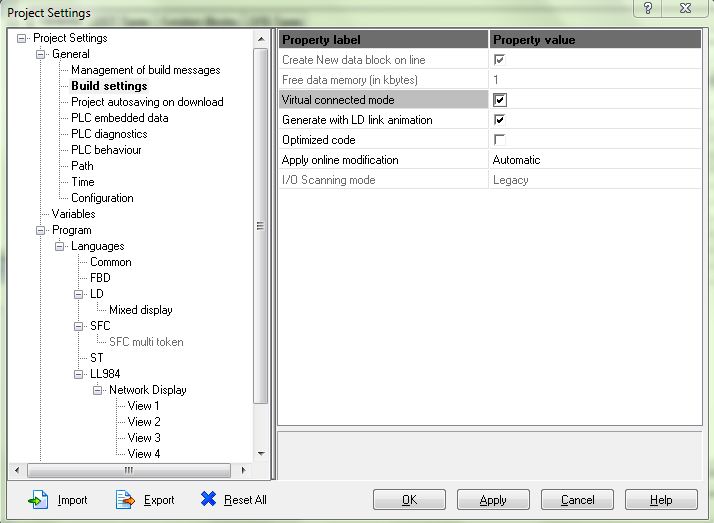The height and width of the screenshot is (523, 714).
Task: Click the Export label
Action: pyautogui.click(x=159, y=500)
